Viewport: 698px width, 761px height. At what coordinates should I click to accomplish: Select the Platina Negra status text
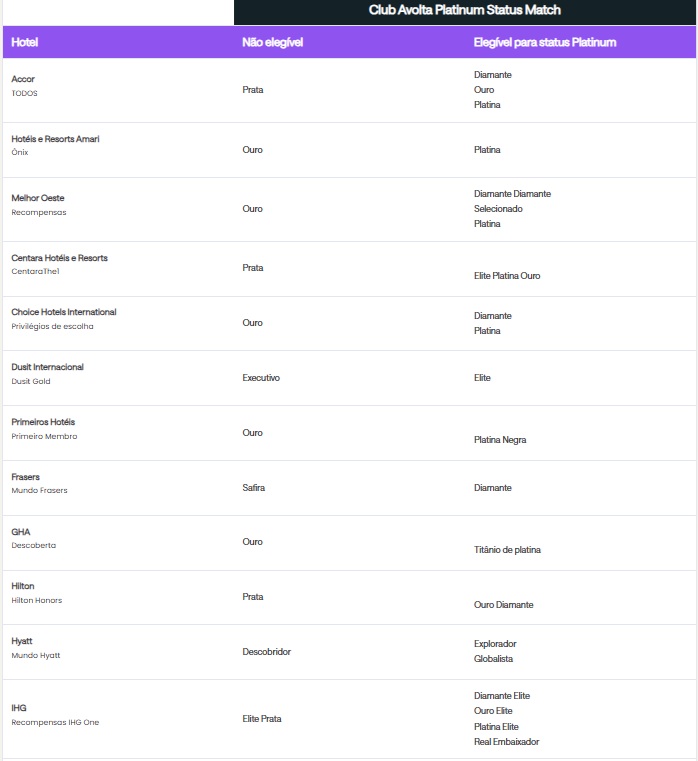[x=500, y=440]
